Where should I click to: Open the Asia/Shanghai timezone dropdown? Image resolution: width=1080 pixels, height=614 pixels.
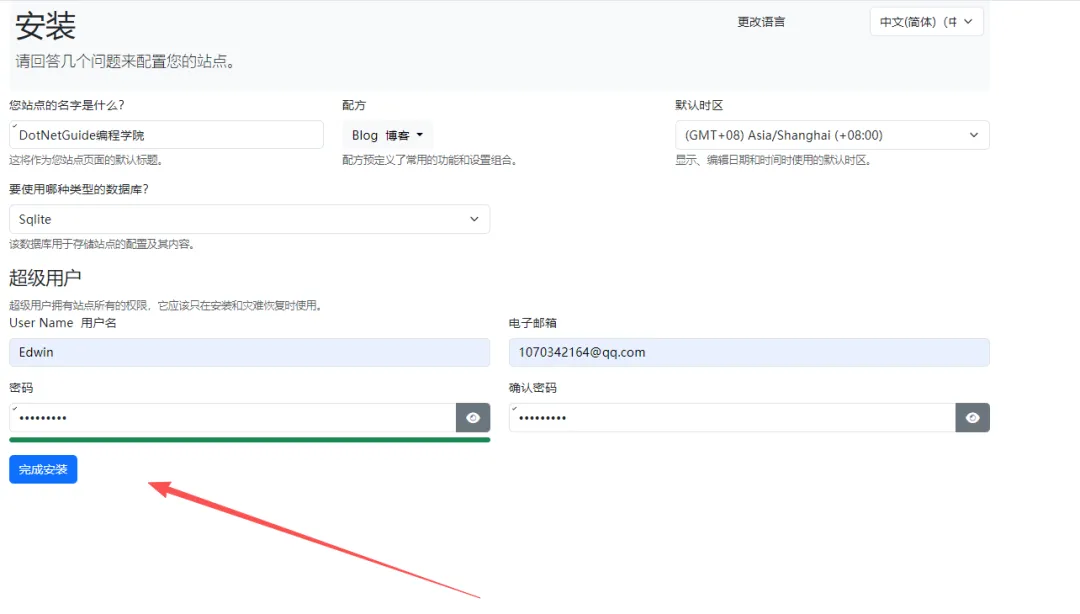point(832,135)
